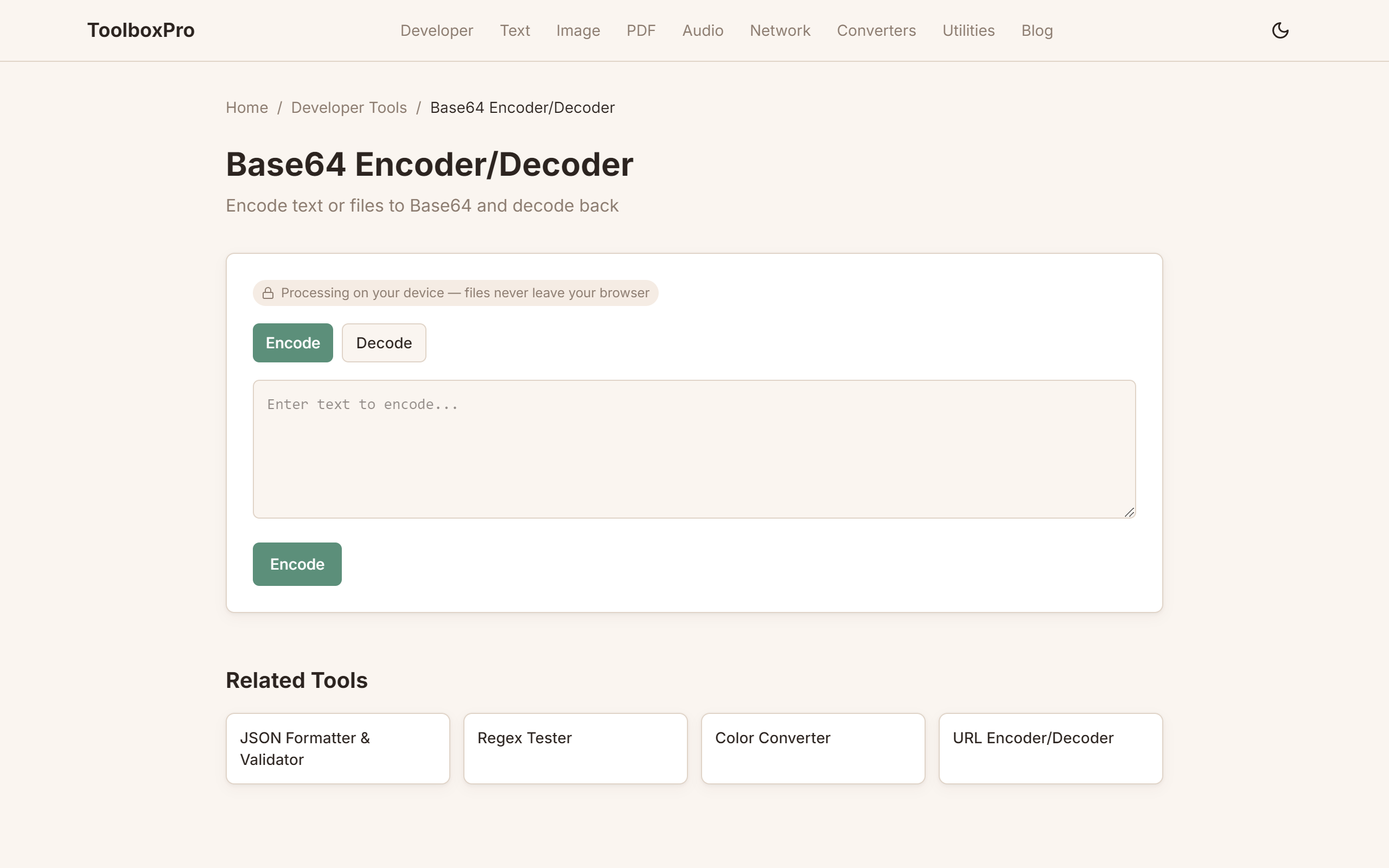Click the textarea resize handle
This screenshot has width=1389, height=868.
click(1129, 512)
